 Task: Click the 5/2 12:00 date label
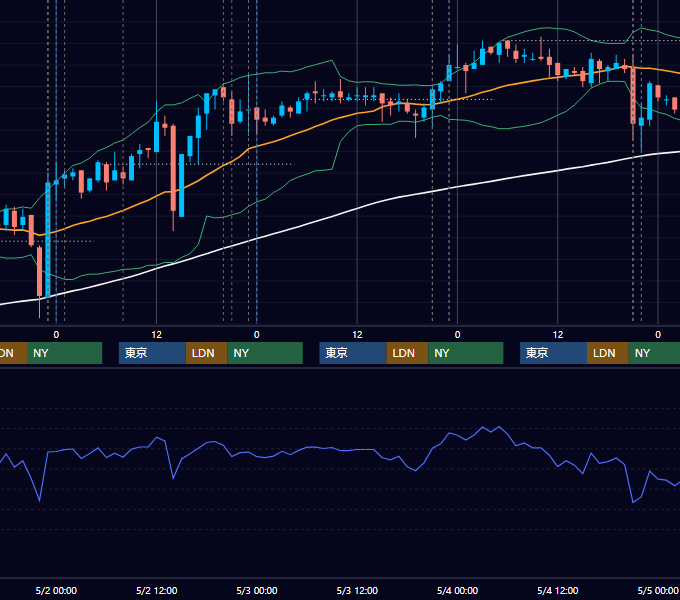pyautogui.click(x=157, y=590)
